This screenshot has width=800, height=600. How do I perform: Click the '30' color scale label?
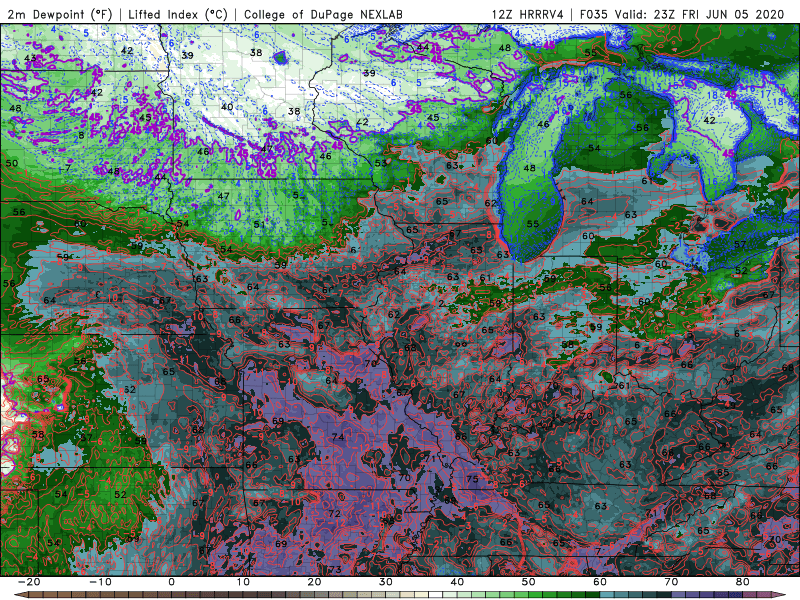tap(386, 582)
